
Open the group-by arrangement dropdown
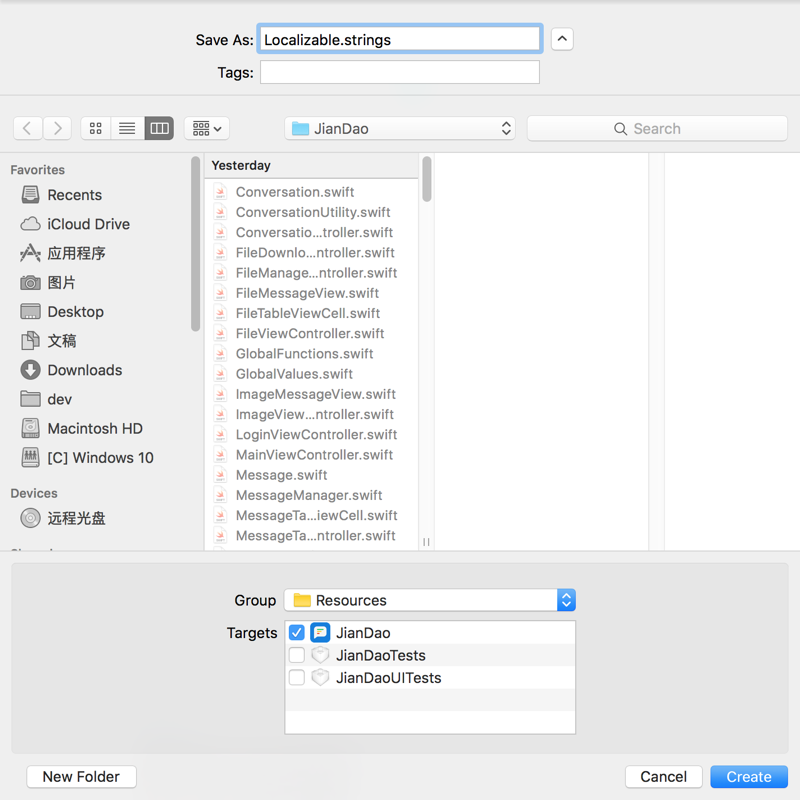click(207, 128)
